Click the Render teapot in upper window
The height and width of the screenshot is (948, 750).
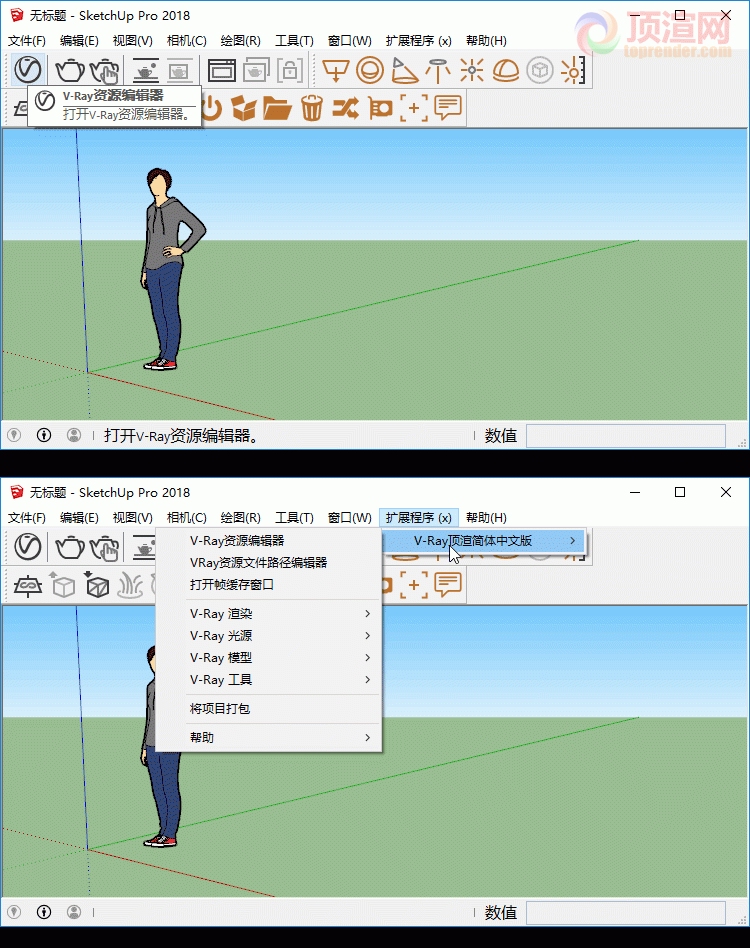pos(70,70)
